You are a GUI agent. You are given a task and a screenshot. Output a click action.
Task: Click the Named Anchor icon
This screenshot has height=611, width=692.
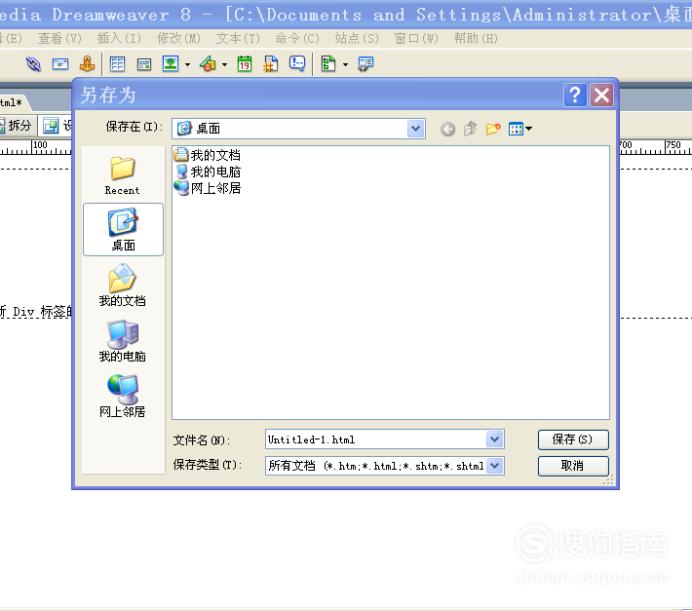pyautogui.click(x=87, y=64)
